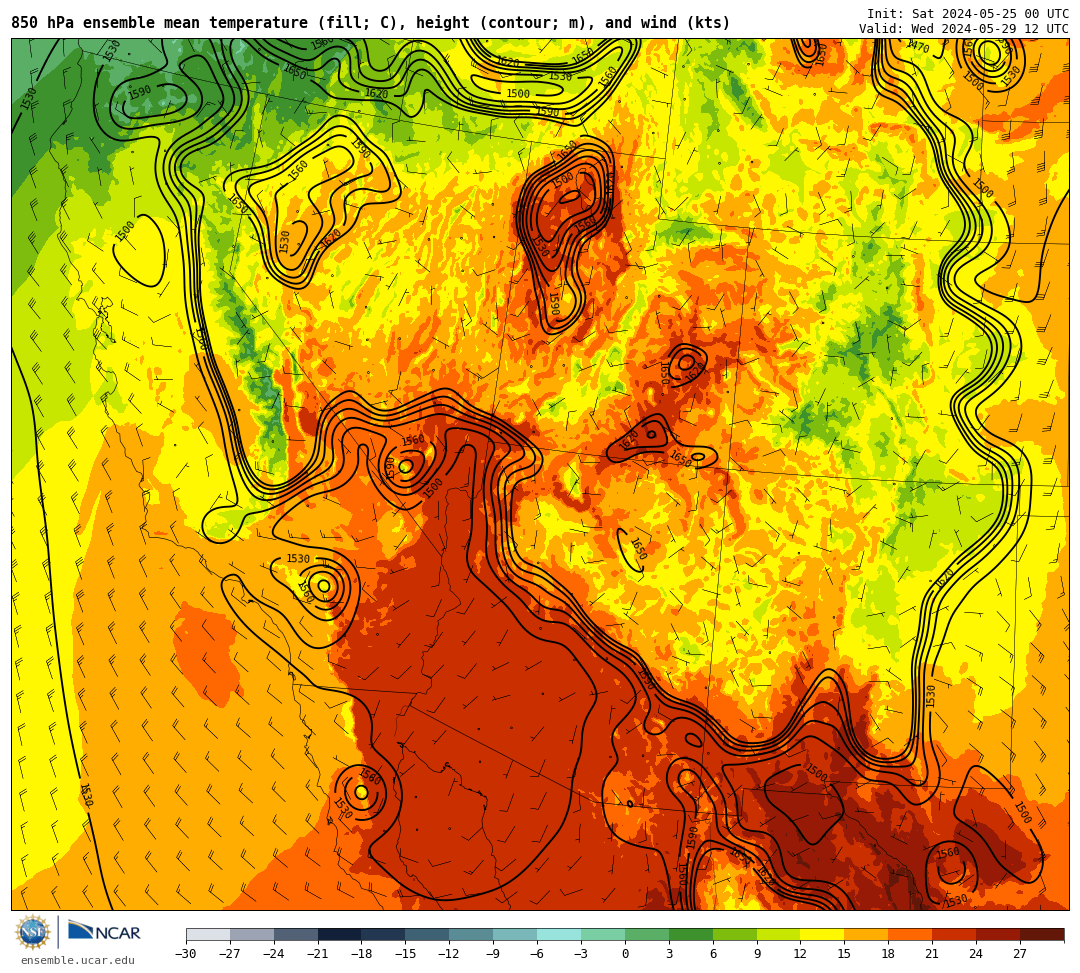Pick colorbar swatch between 24 and 27

(x=999, y=934)
